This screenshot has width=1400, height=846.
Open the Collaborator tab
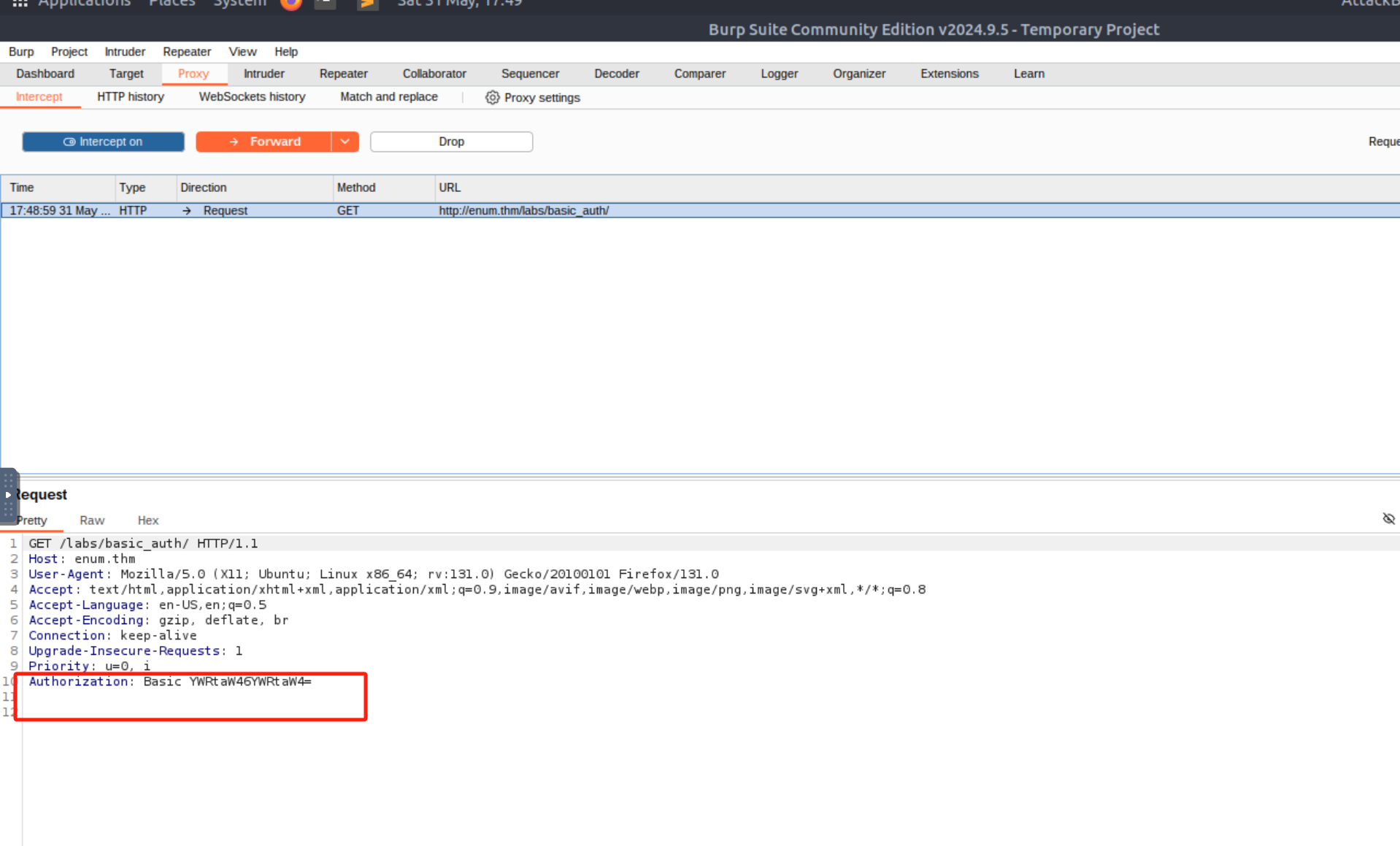(434, 74)
